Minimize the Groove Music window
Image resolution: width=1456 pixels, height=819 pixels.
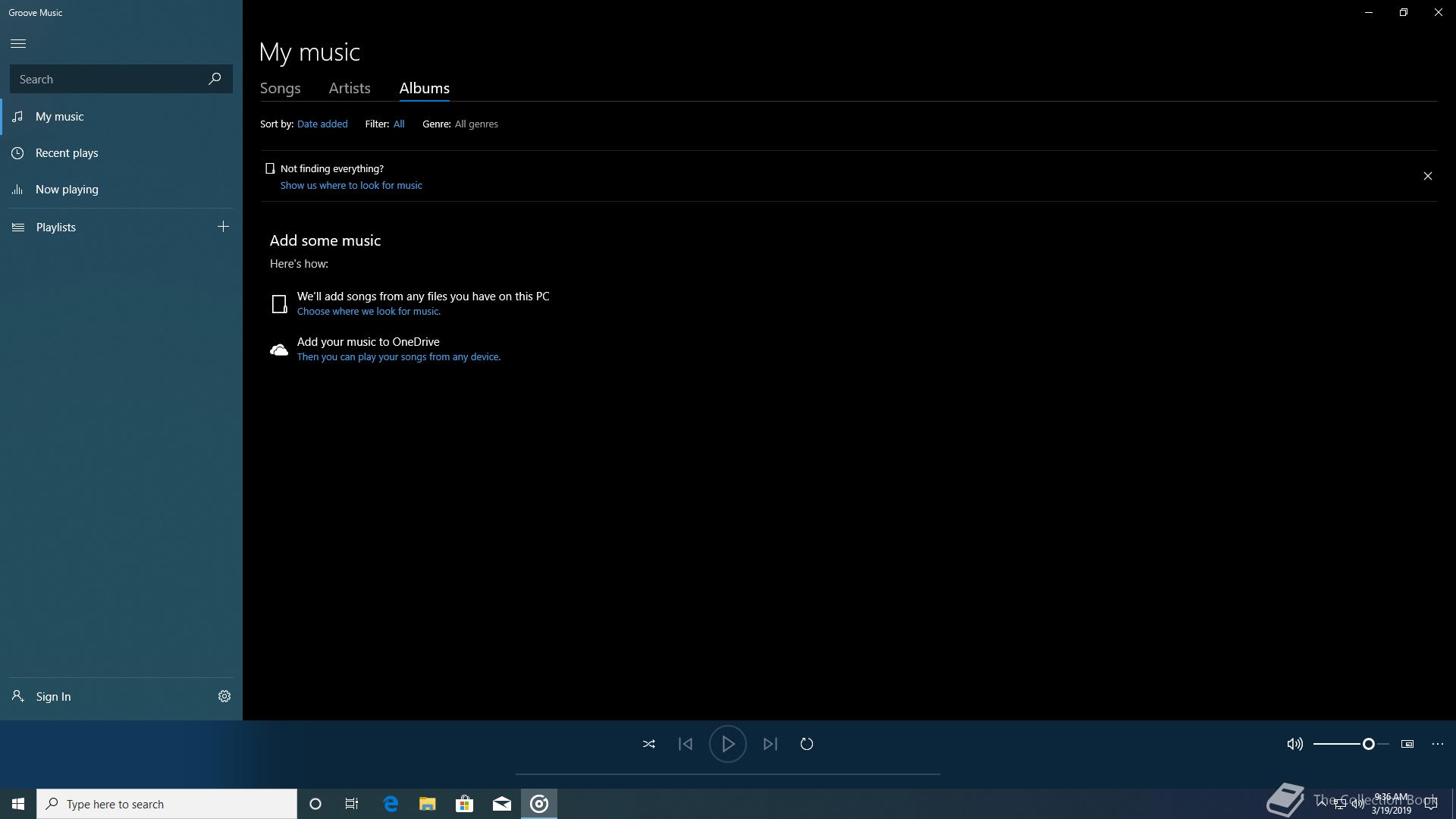click(1369, 12)
